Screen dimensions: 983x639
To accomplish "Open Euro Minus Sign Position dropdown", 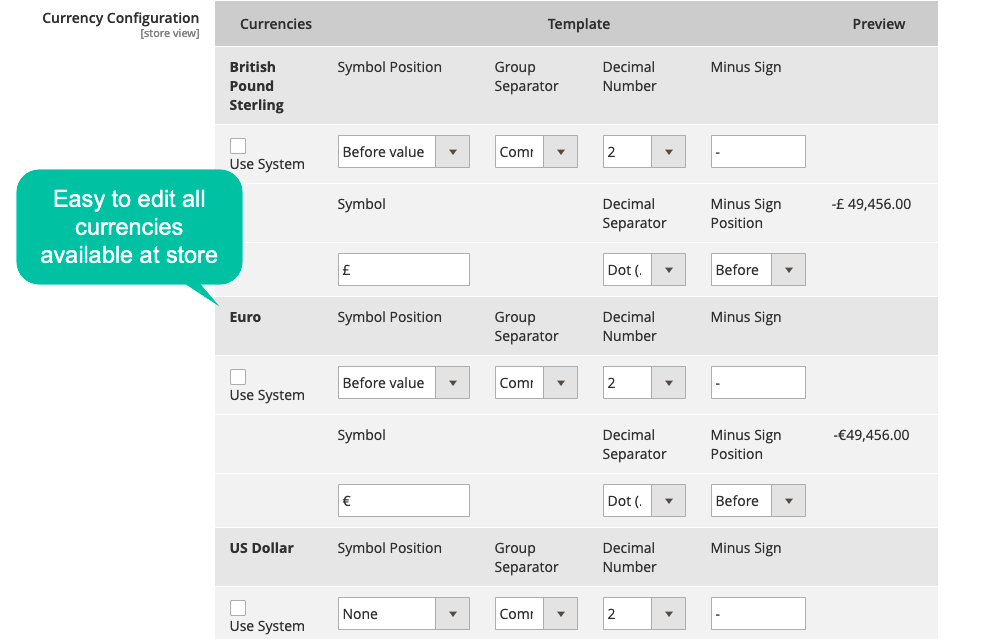I will (757, 501).
